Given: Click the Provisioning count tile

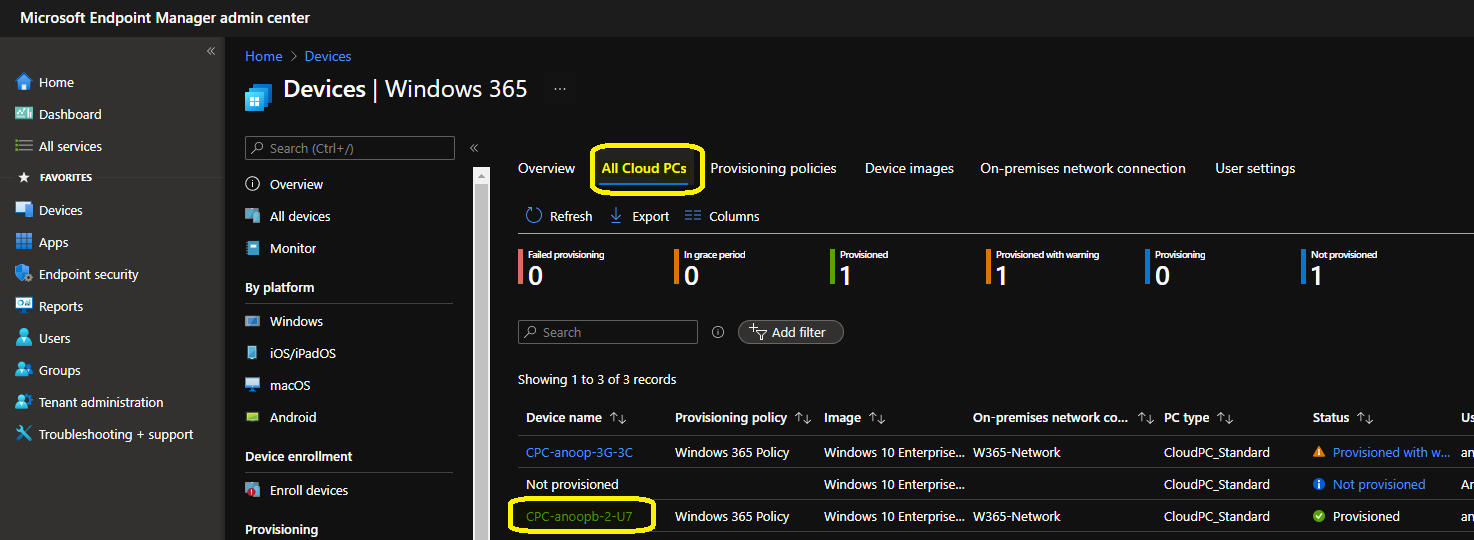Looking at the screenshot, I should [x=1177, y=268].
